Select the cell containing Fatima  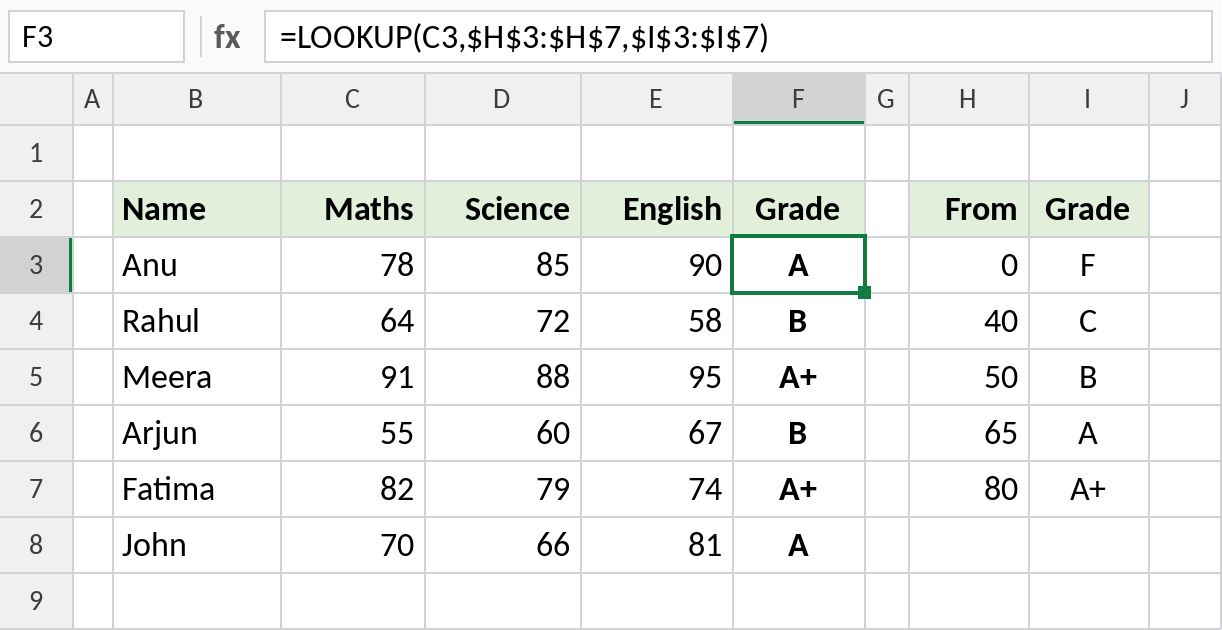[x=197, y=489]
